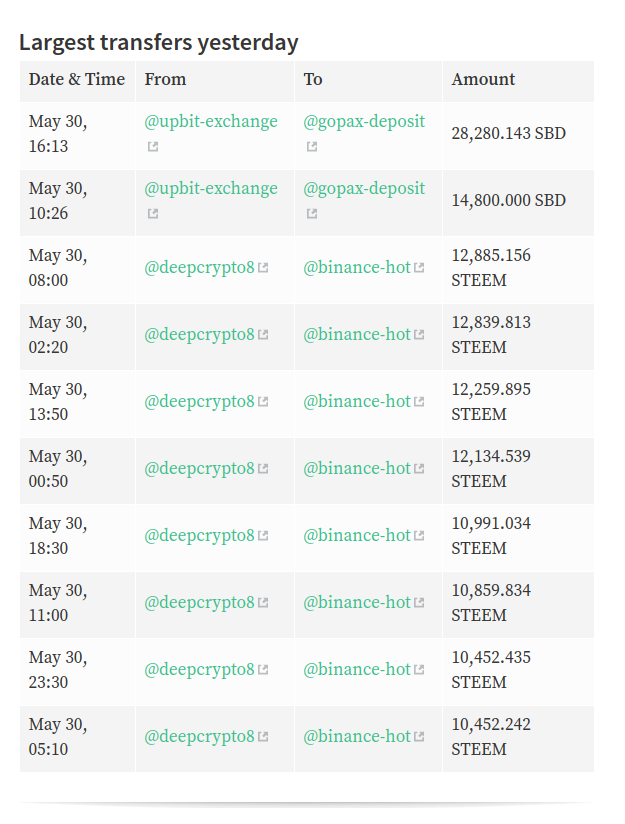
Task: Click external icon beside @deepcrypto8 at 05:10
Action: [x=263, y=737]
